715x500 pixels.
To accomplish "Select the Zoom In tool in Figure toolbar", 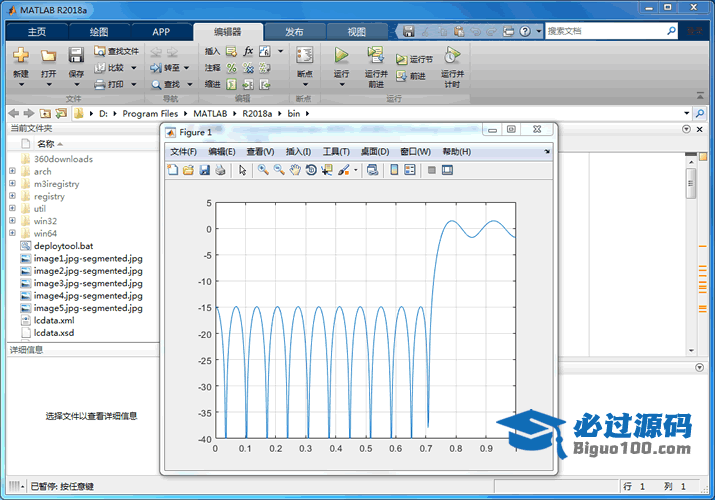I will pyautogui.click(x=263, y=170).
